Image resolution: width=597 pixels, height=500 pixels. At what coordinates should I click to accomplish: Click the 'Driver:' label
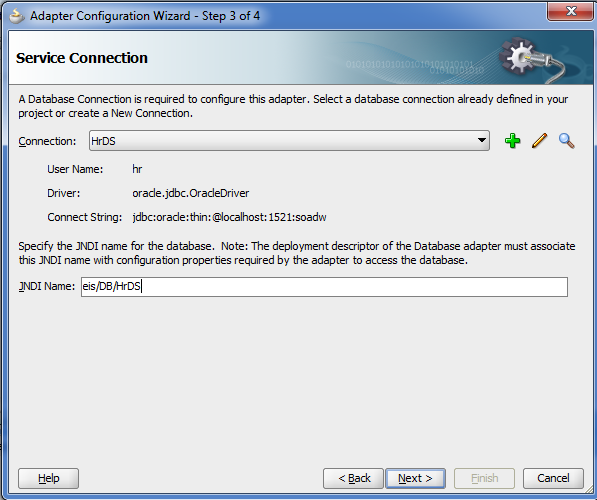click(64, 193)
